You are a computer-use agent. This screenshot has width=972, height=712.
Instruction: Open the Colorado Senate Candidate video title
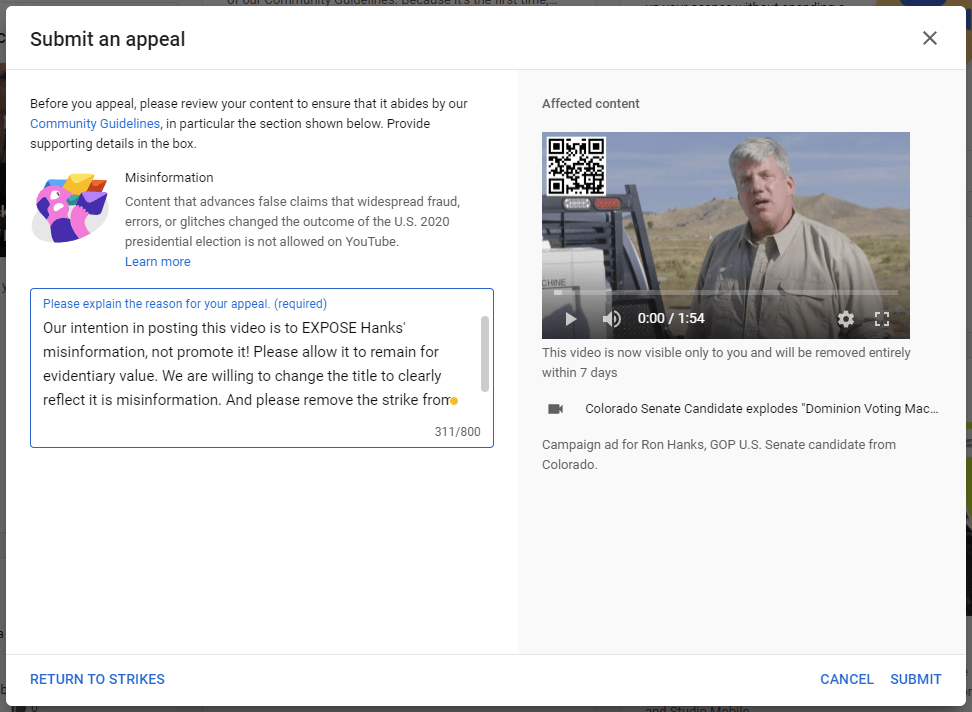coord(761,409)
